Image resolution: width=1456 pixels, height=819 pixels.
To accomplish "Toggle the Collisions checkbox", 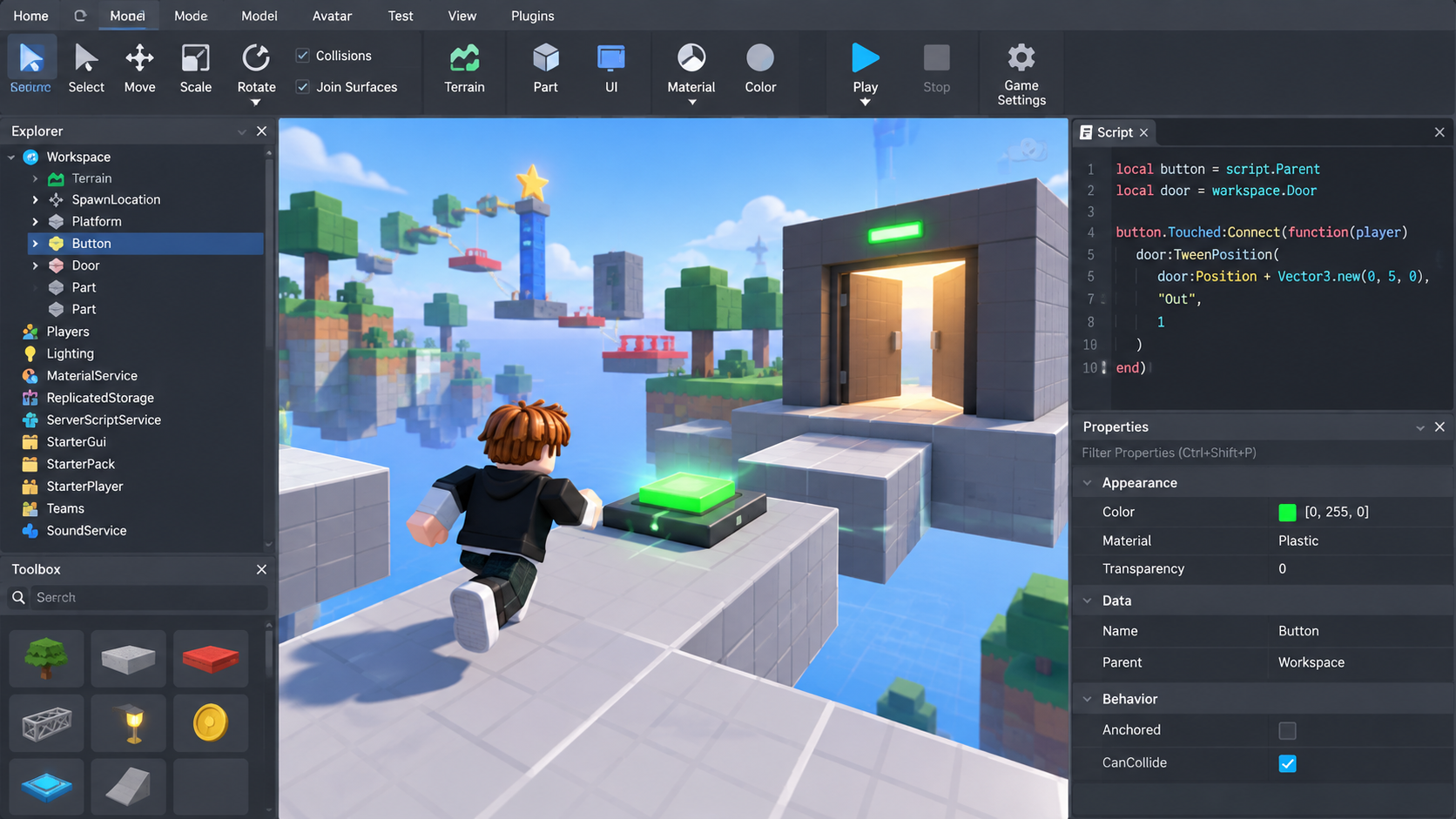I will pos(302,55).
